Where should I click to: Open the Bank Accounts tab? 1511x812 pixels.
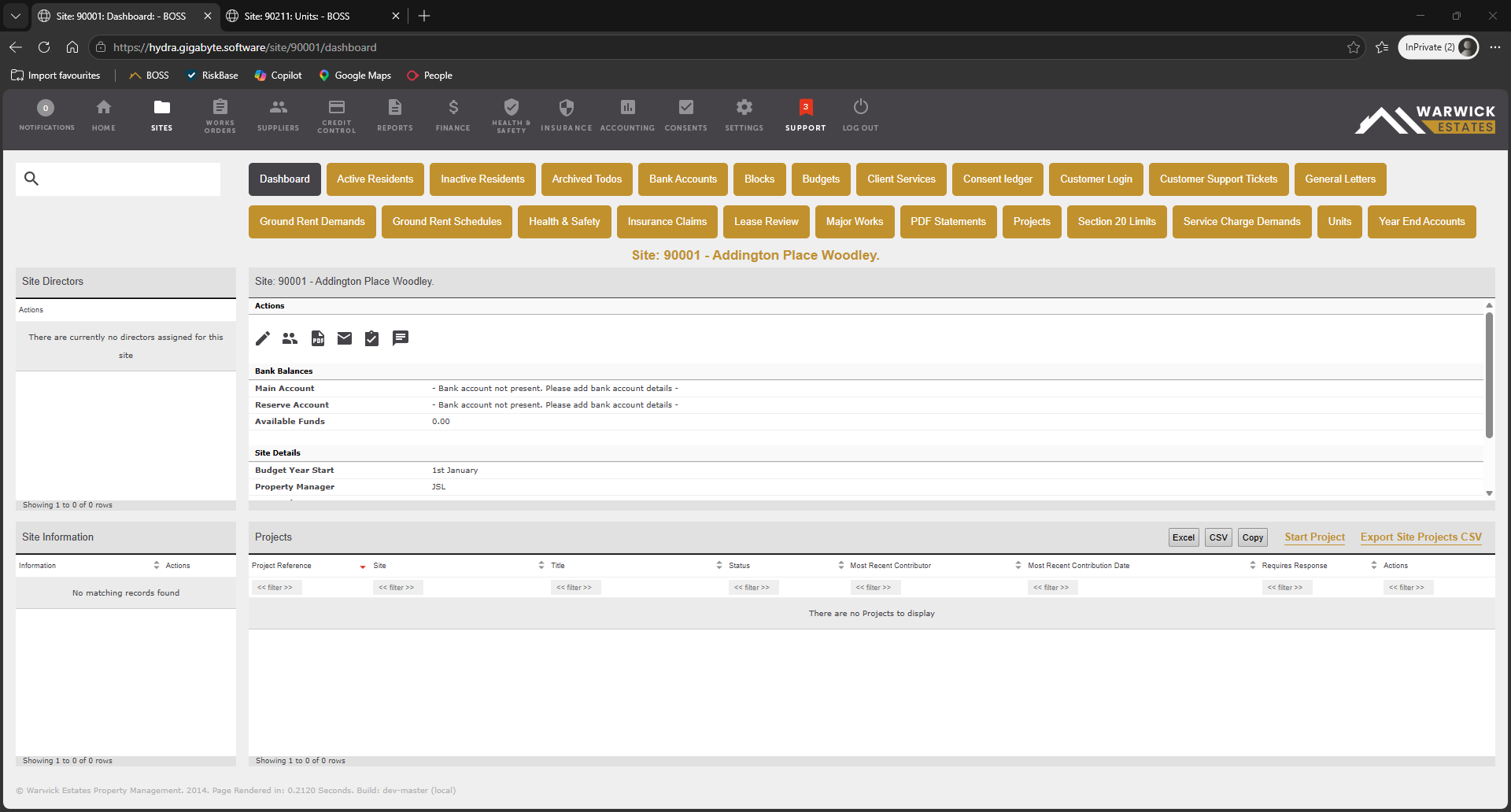(x=683, y=179)
